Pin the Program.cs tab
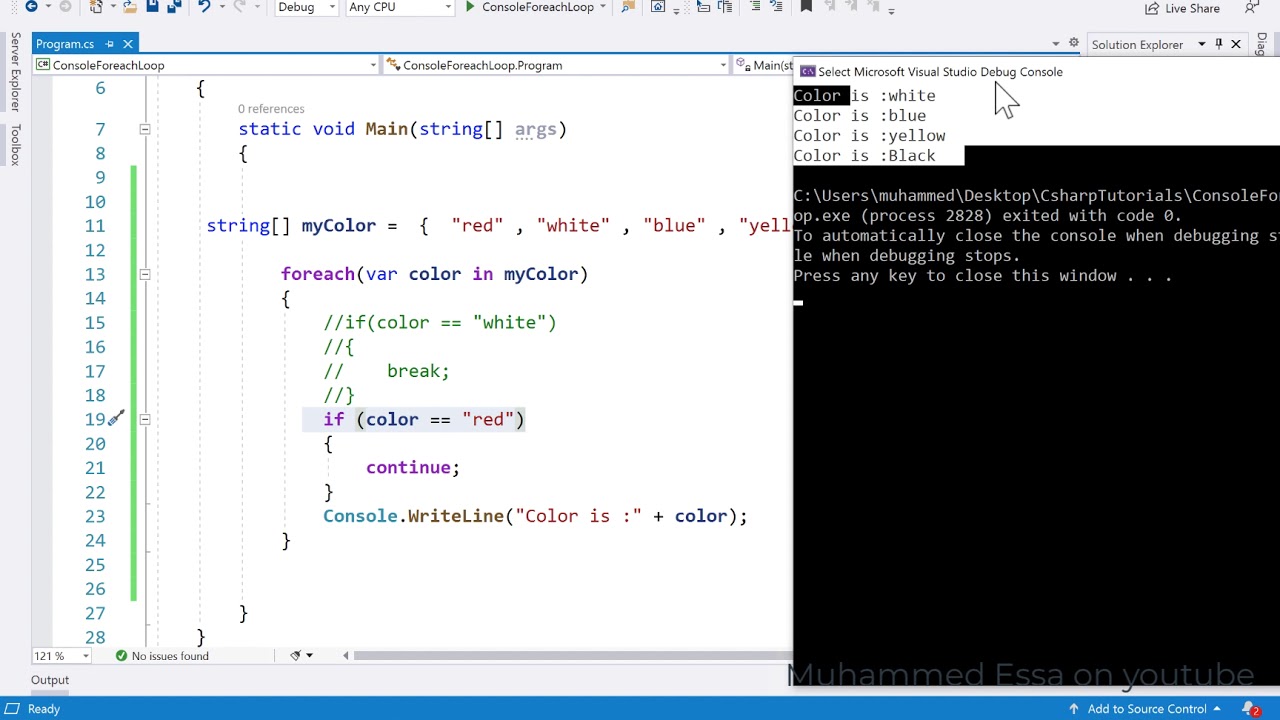 pos(110,44)
